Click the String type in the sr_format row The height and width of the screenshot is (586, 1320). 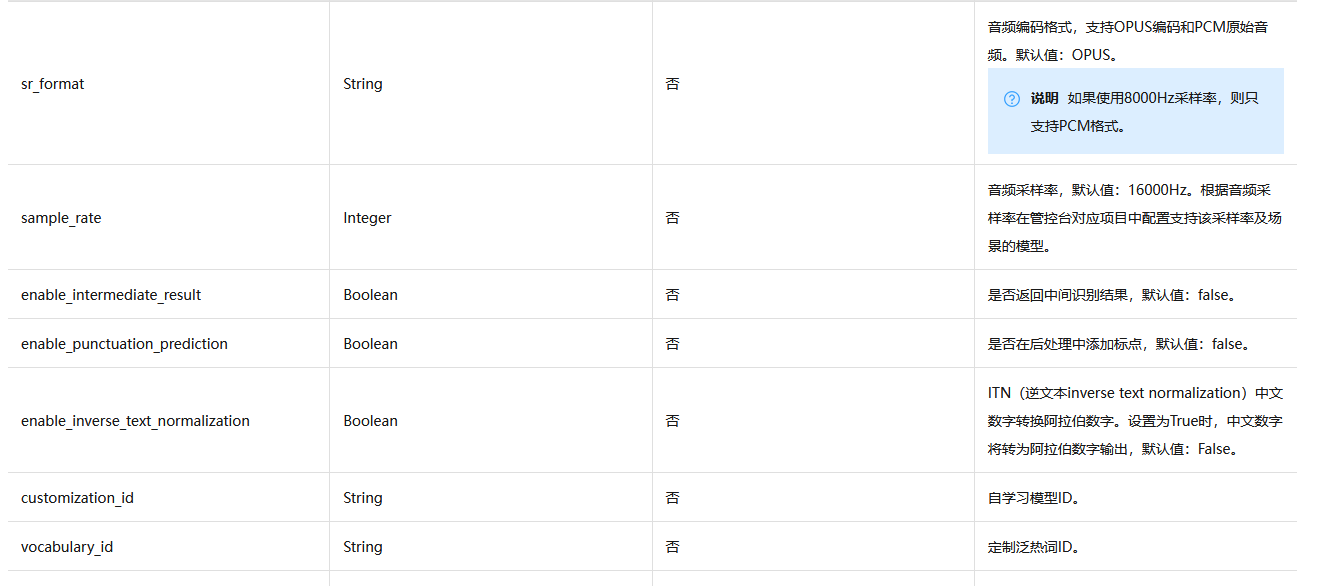coord(363,84)
